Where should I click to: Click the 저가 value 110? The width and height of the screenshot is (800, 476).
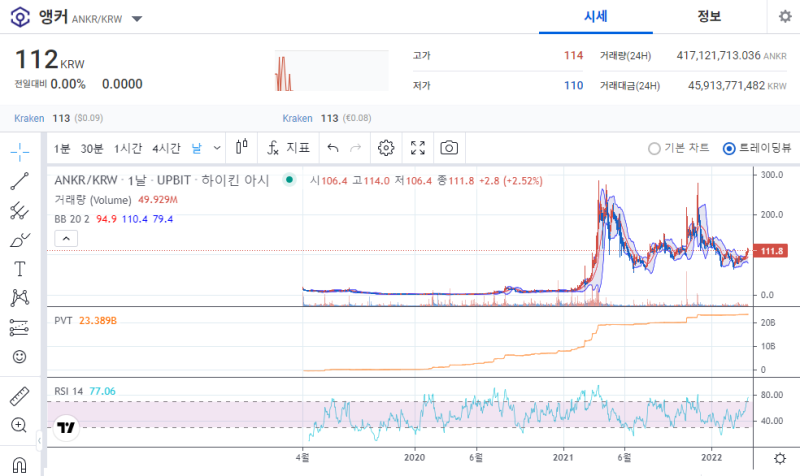pos(573,85)
